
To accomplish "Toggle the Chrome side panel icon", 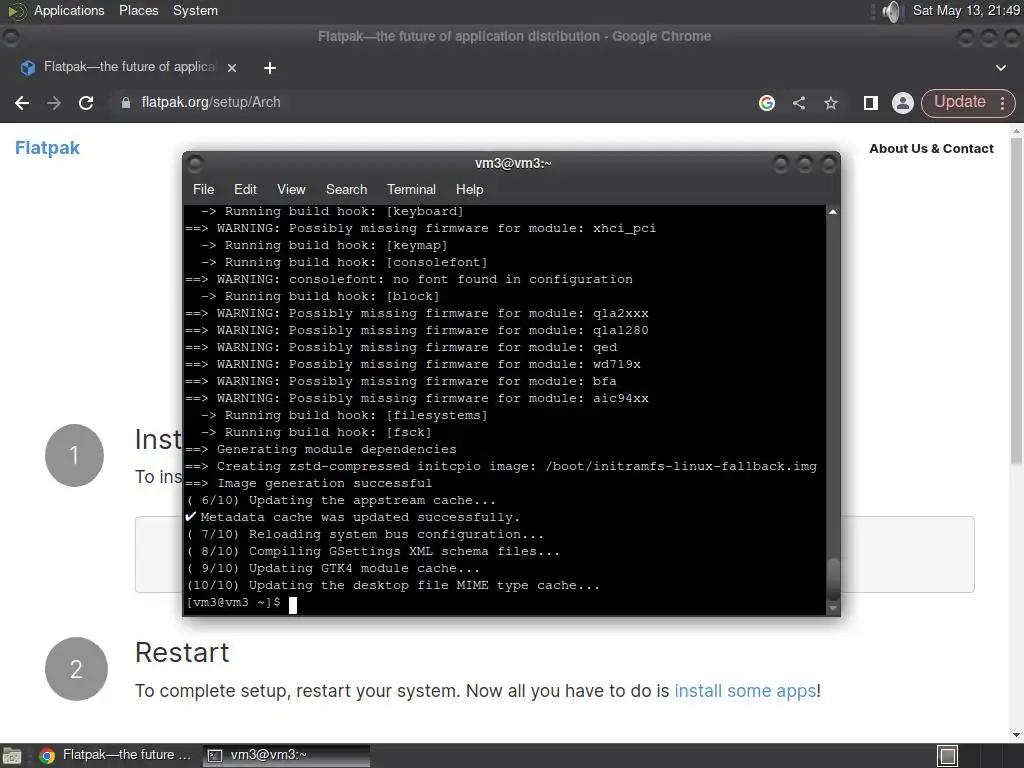I will 871,103.
